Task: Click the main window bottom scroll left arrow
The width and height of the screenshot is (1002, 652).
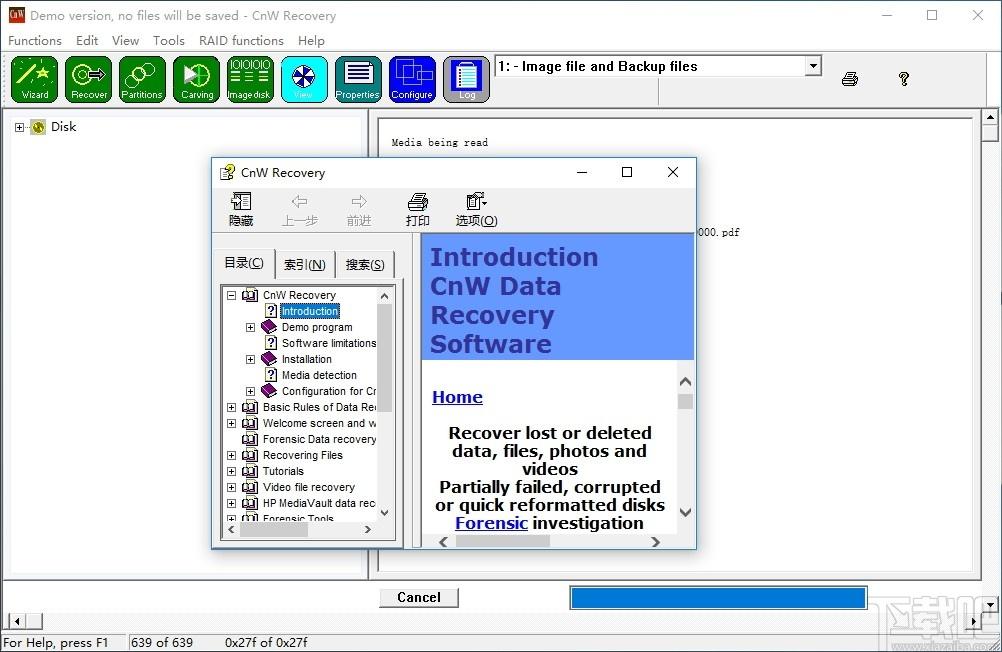Action: pyautogui.click(x=17, y=621)
